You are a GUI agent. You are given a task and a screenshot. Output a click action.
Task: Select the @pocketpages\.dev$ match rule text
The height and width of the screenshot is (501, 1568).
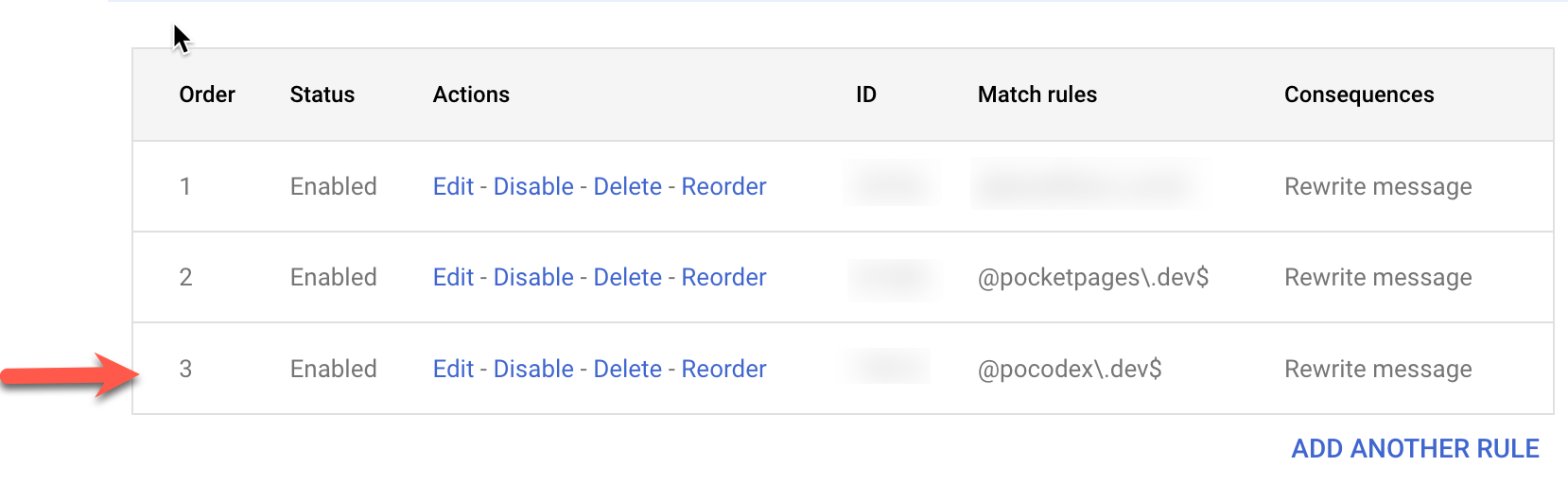point(1092,277)
